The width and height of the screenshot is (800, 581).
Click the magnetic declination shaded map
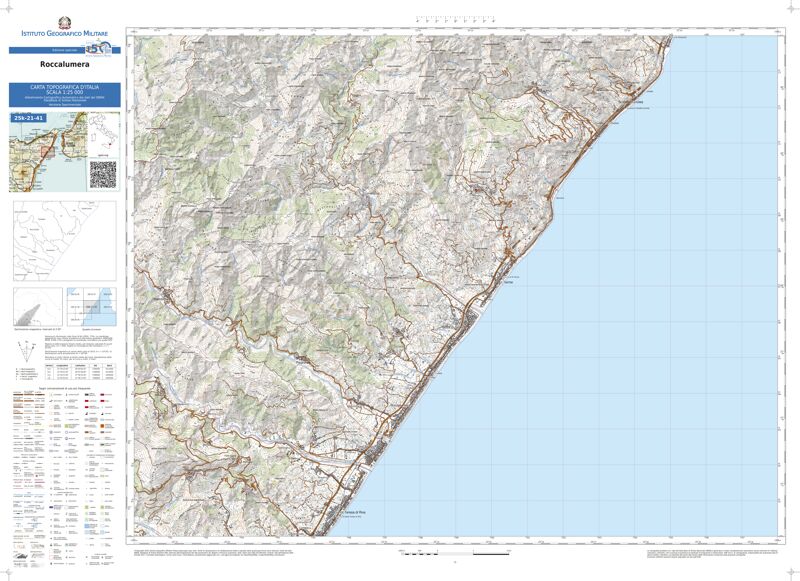(x=36, y=306)
